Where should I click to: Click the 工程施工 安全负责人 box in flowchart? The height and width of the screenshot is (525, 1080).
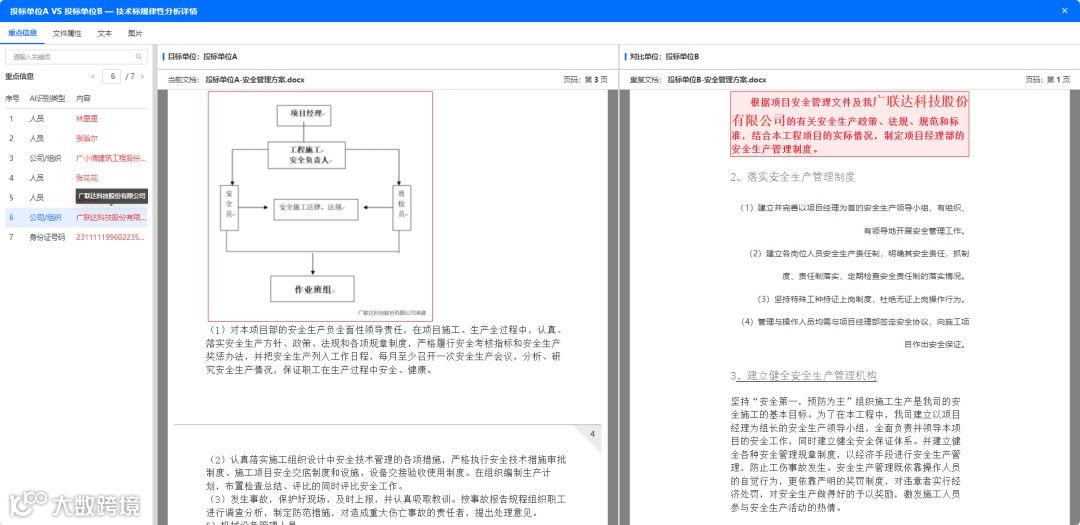click(307, 155)
